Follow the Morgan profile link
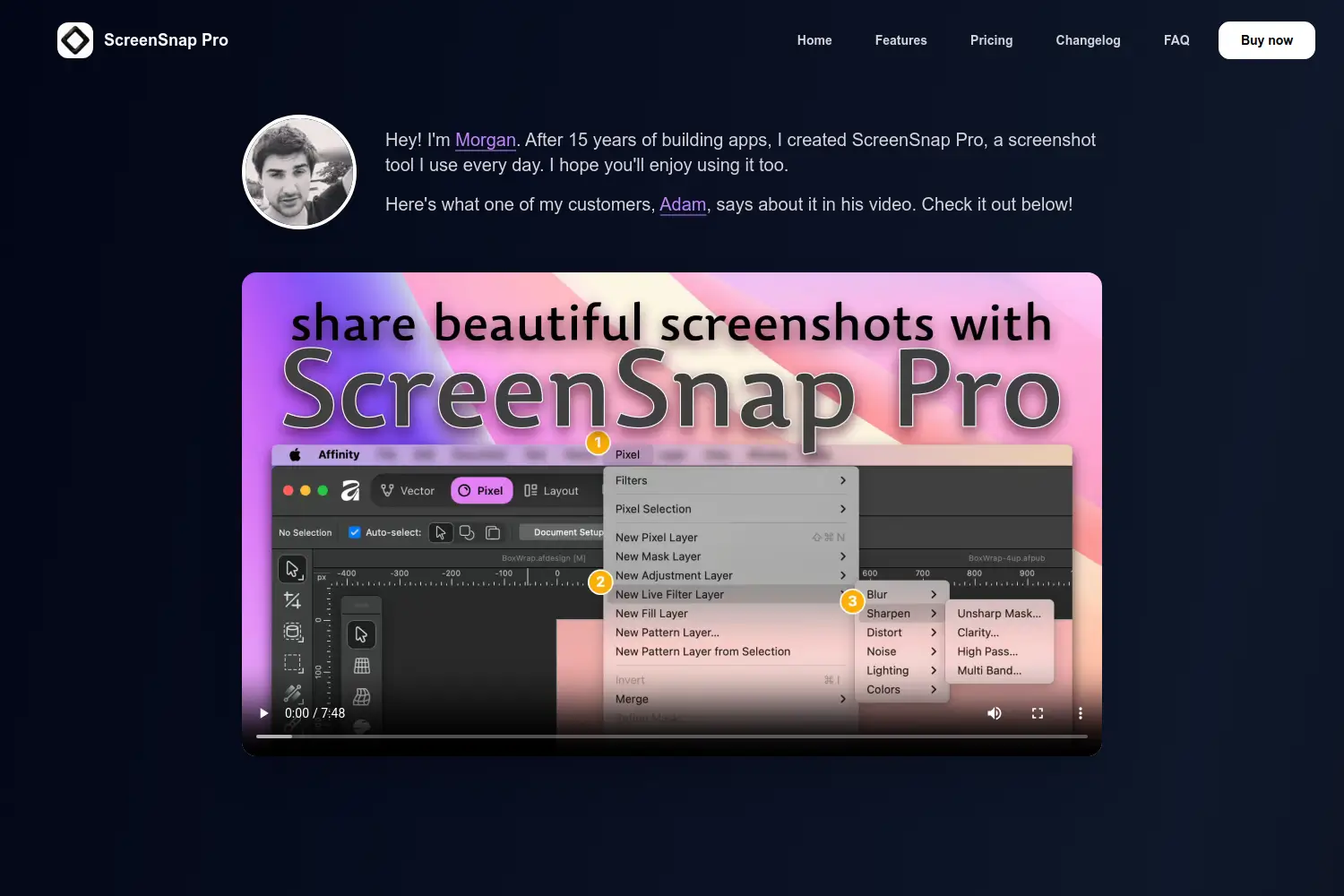Screen dimensions: 1344x896 (x=486, y=140)
